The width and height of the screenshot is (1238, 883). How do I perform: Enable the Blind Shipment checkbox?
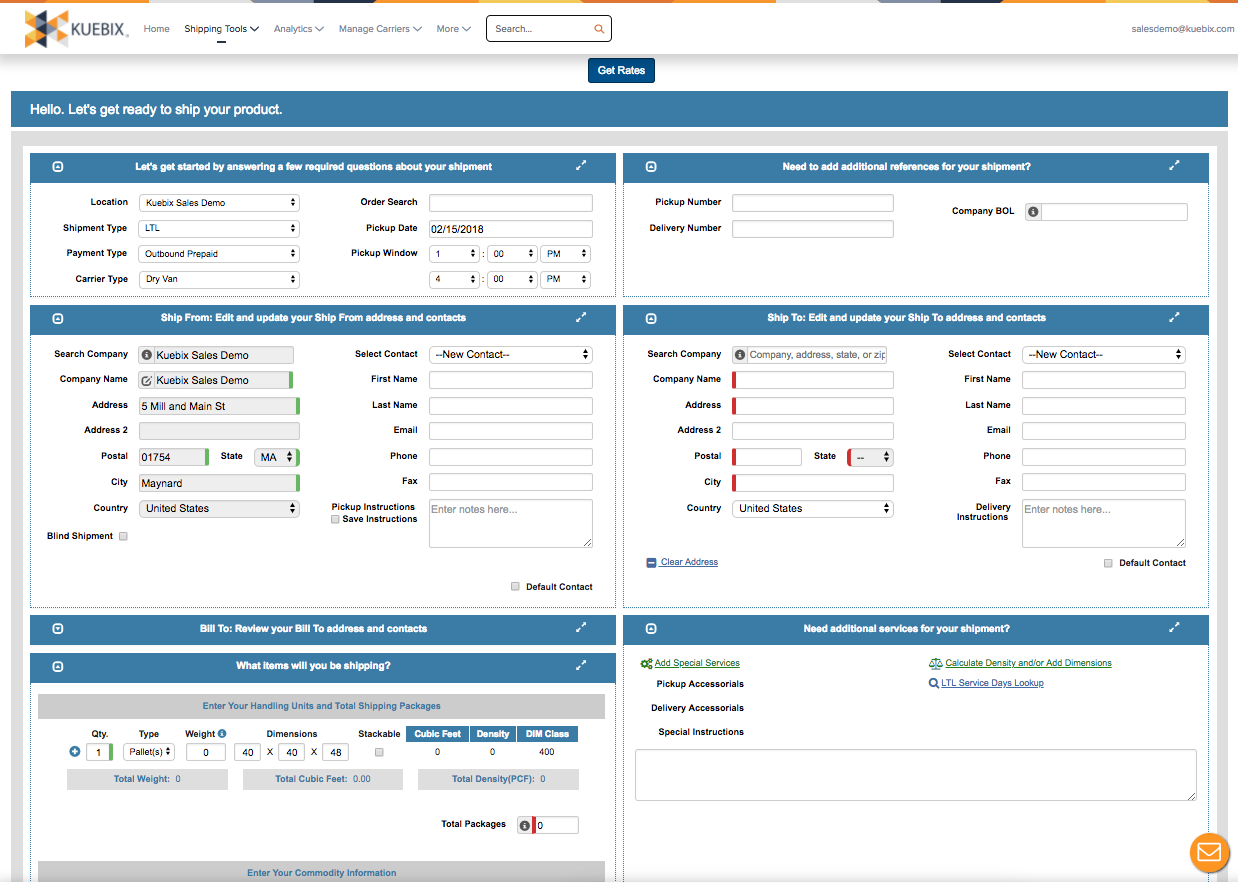(122, 536)
